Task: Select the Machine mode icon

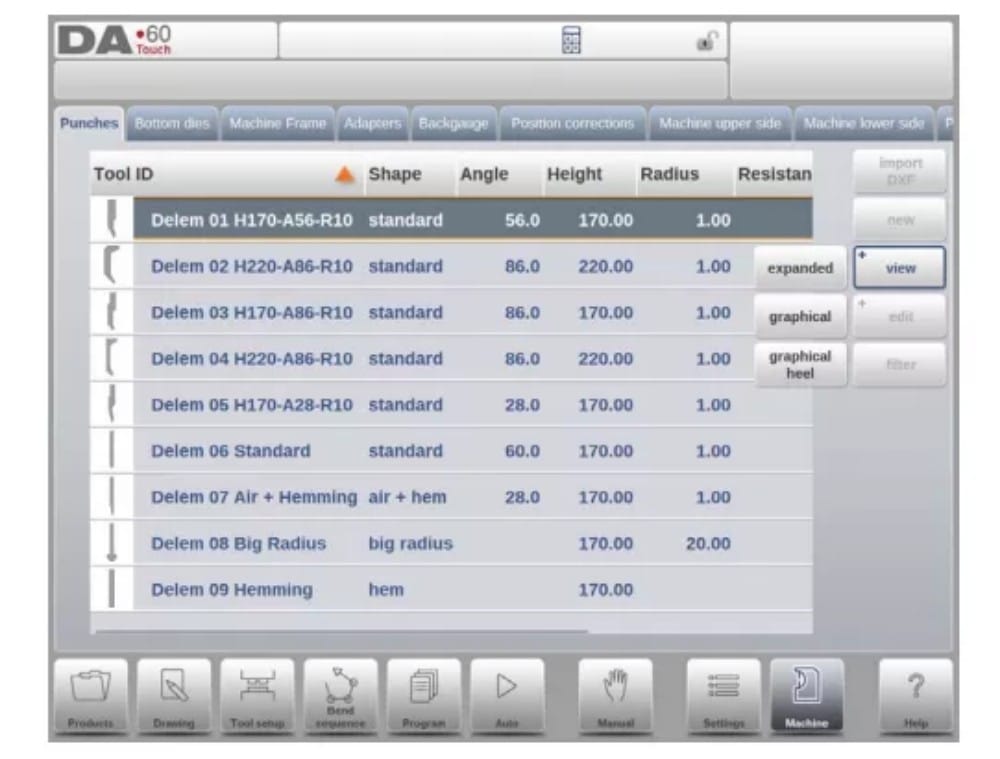Action: coord(807,696)
